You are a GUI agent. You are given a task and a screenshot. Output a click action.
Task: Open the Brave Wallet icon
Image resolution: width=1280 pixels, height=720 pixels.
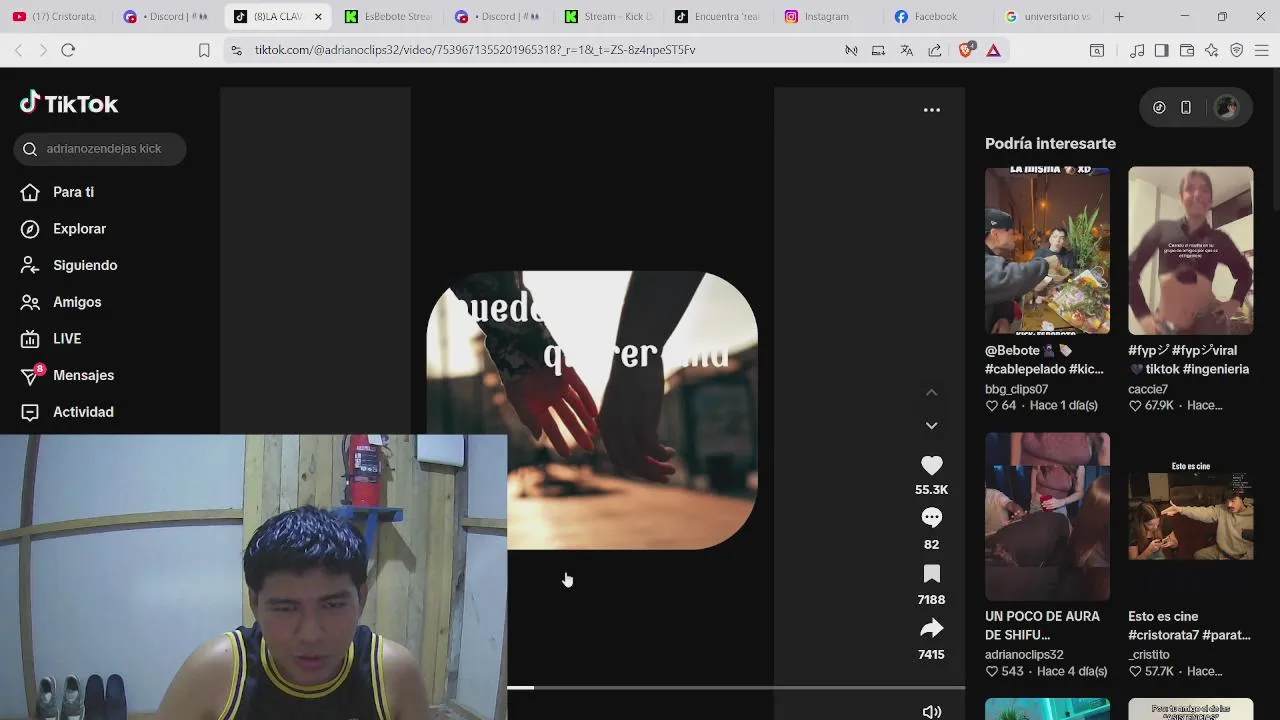coord(1187,50)
